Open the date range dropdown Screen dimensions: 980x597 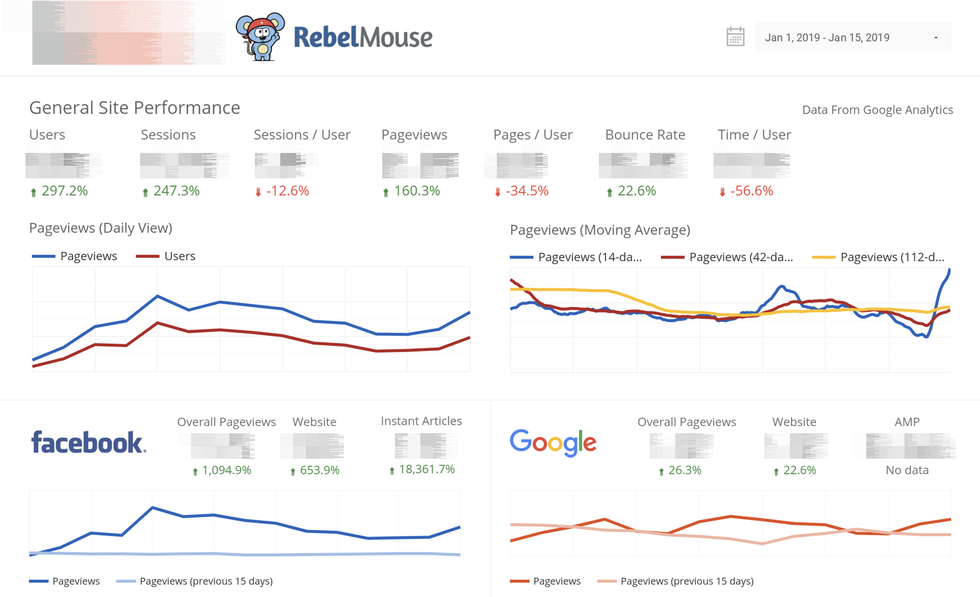936,35
